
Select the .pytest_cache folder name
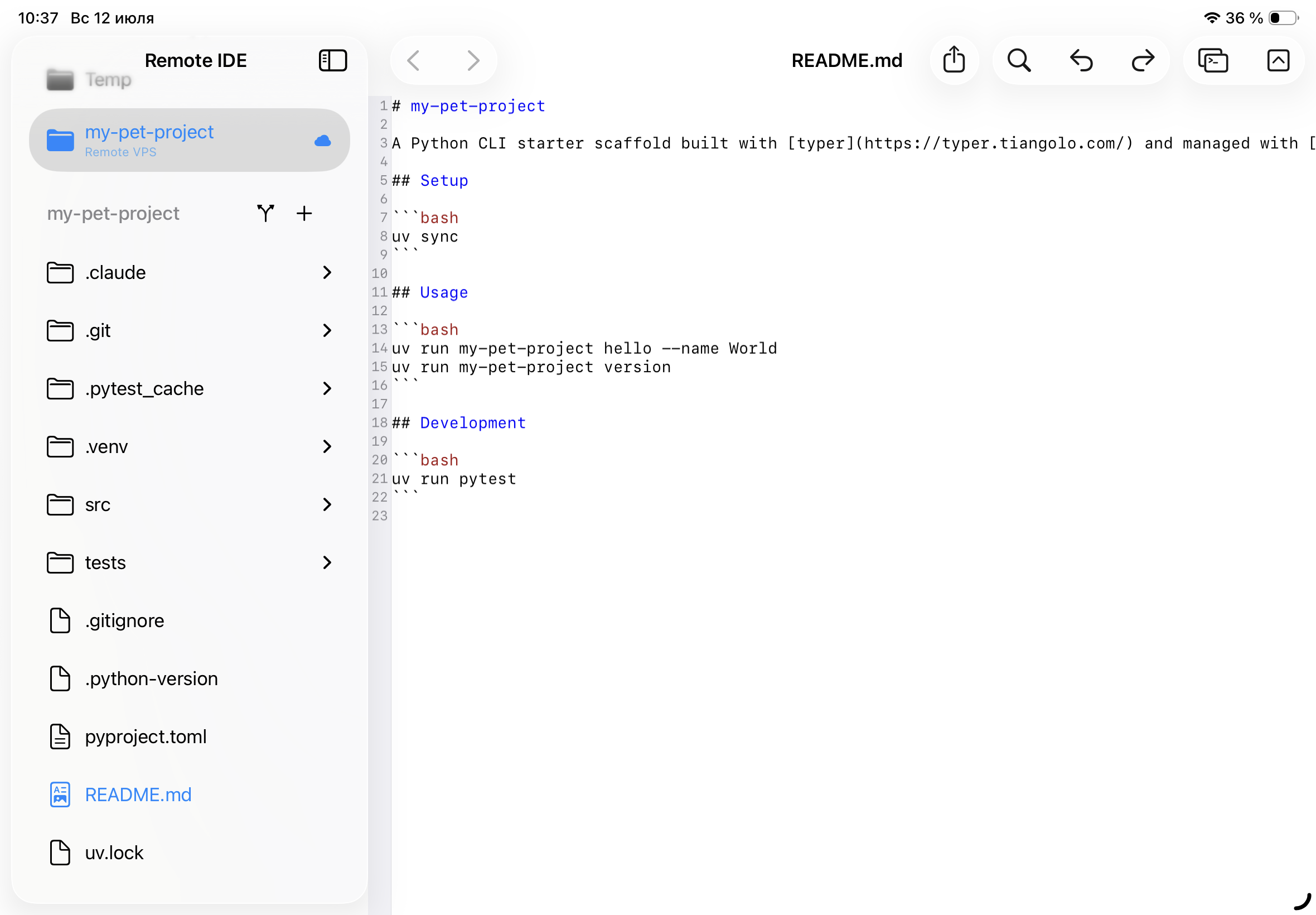144,389
